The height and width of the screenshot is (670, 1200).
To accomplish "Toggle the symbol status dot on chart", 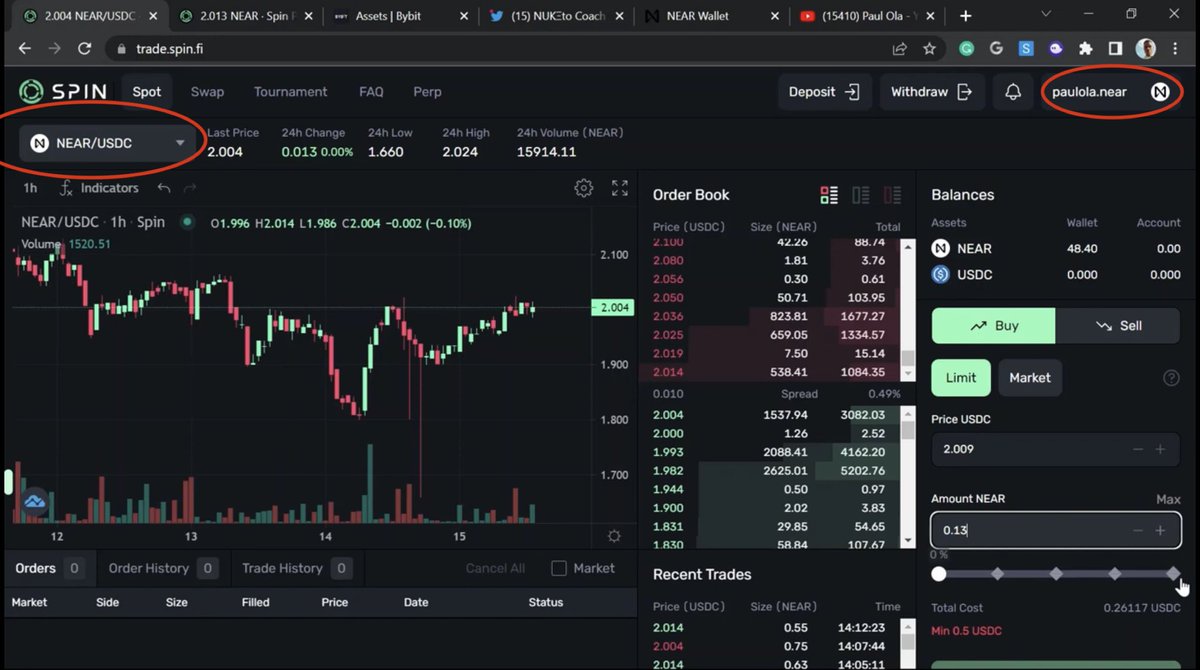I will pyautogui.click(x=186, y=222).
